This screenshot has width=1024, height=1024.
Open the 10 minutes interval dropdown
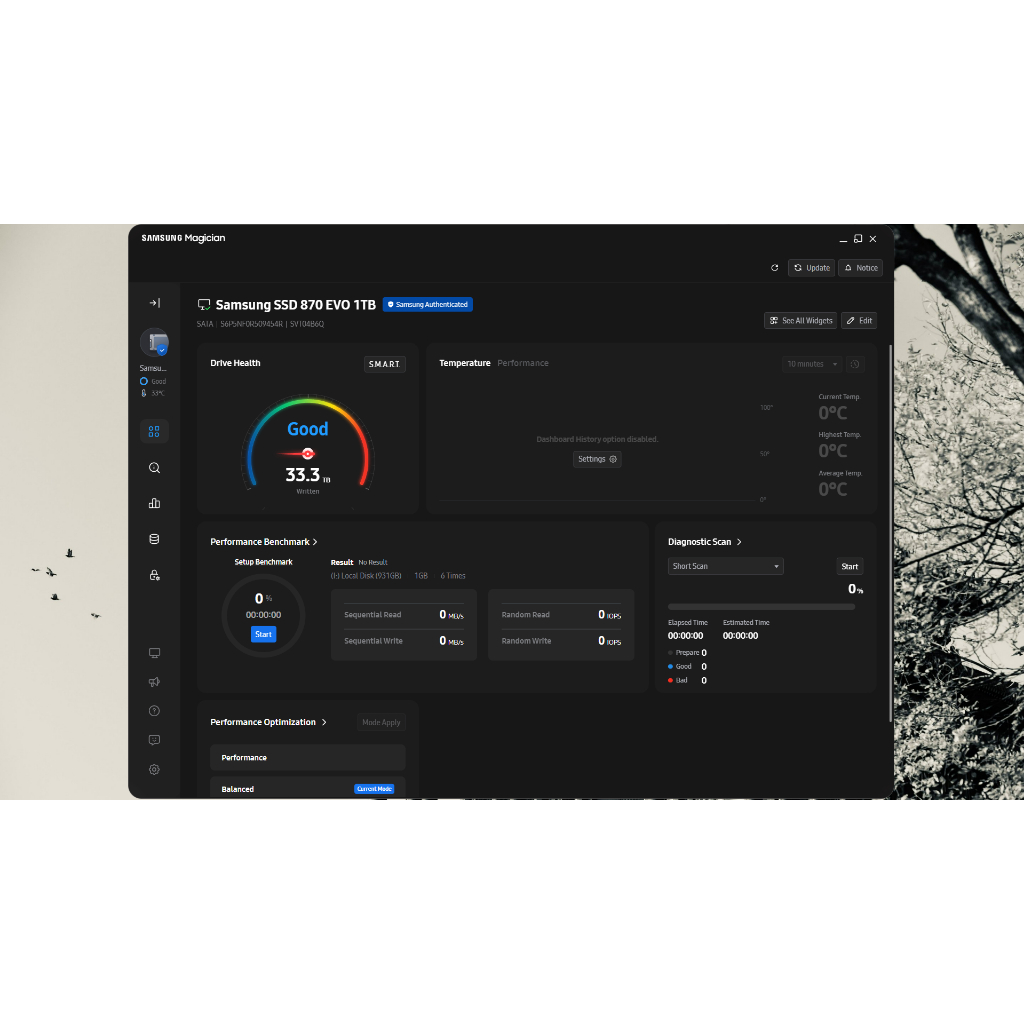[812, 364]
